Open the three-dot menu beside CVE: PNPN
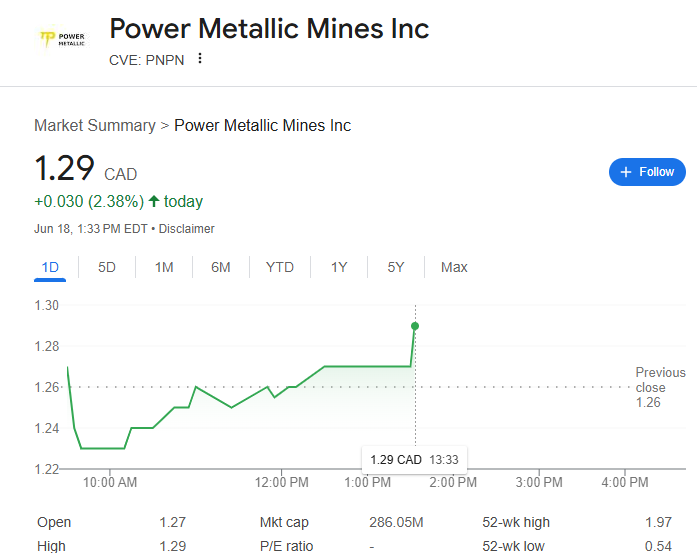 (x=200, y=58)
